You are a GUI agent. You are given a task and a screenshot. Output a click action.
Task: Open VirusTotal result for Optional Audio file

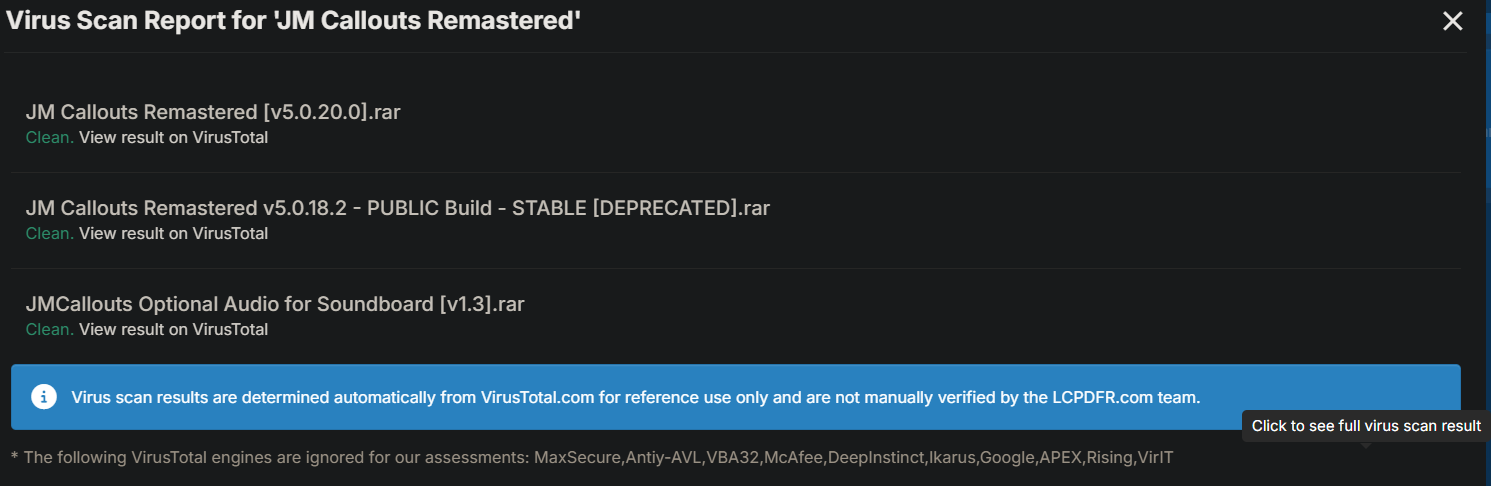point(173,330)
